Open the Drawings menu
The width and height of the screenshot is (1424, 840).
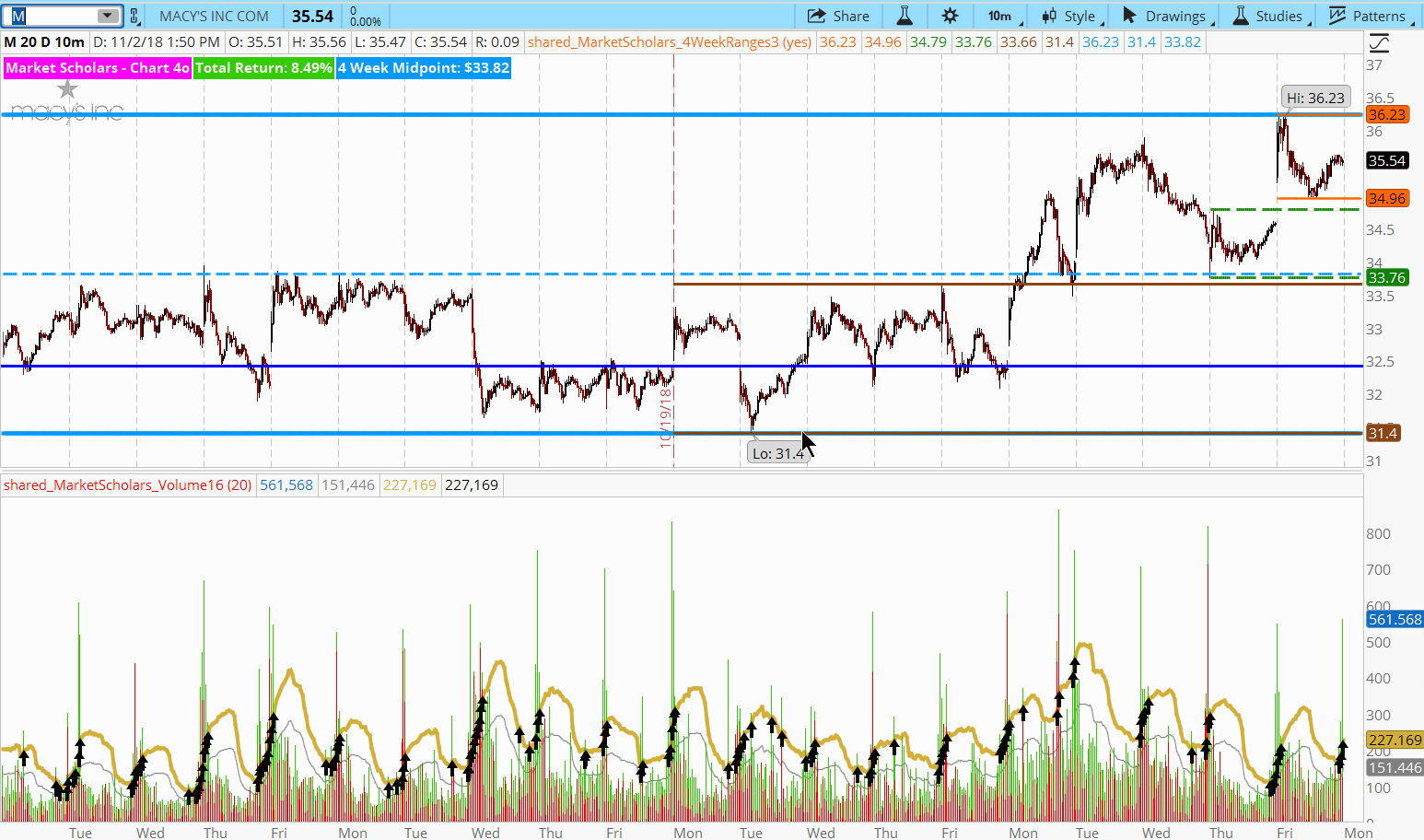pyautogui.click(x=1168, y=16)
